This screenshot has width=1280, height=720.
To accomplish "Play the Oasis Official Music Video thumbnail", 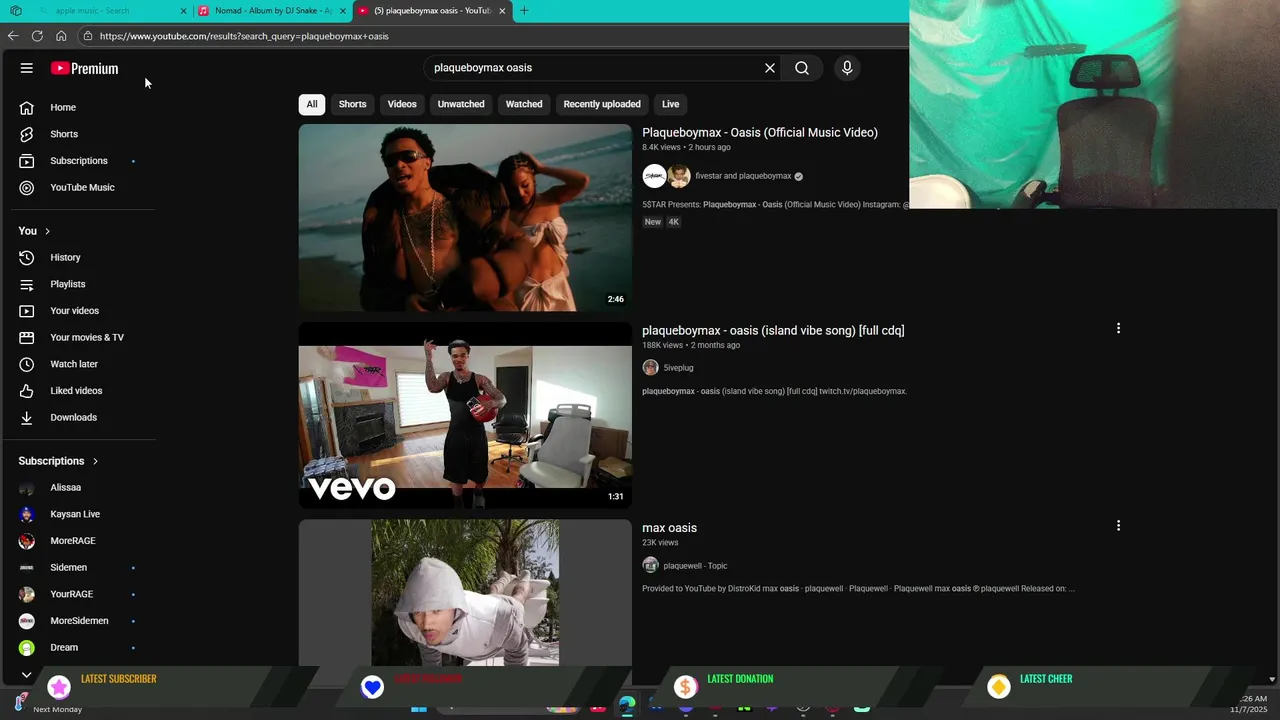I will coord(465,218).
